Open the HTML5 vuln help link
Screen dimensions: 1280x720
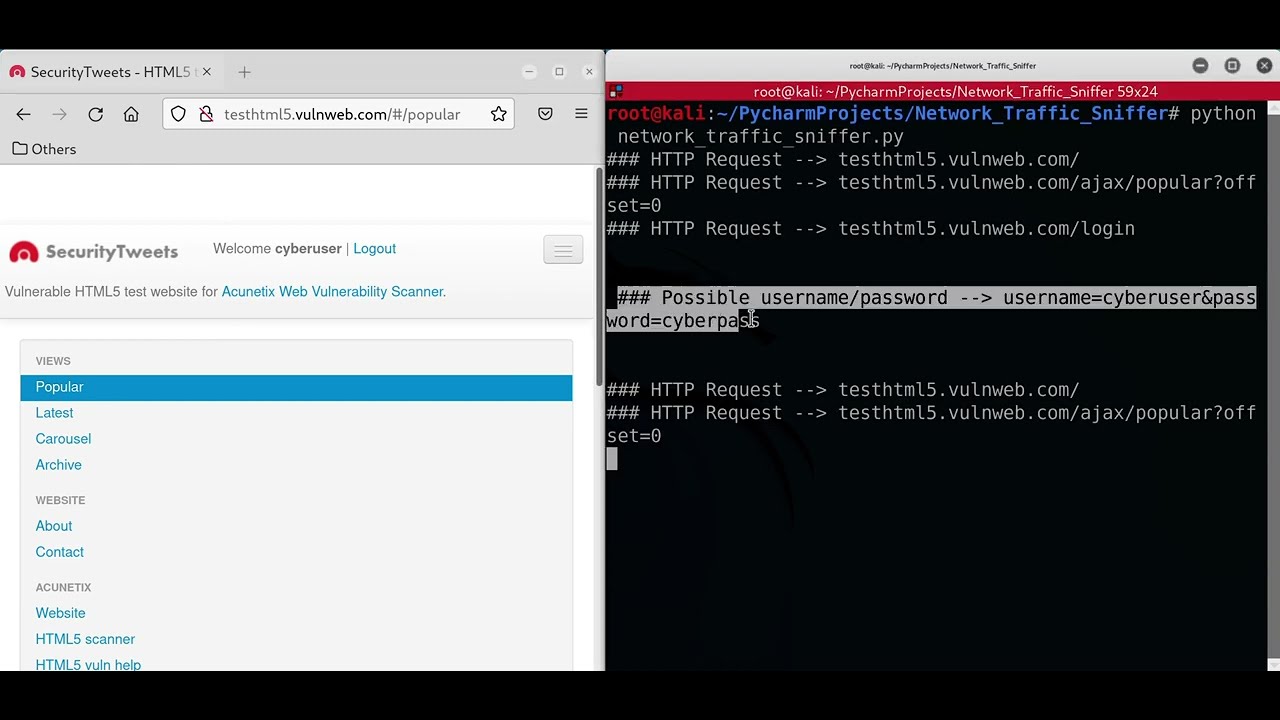88,664
